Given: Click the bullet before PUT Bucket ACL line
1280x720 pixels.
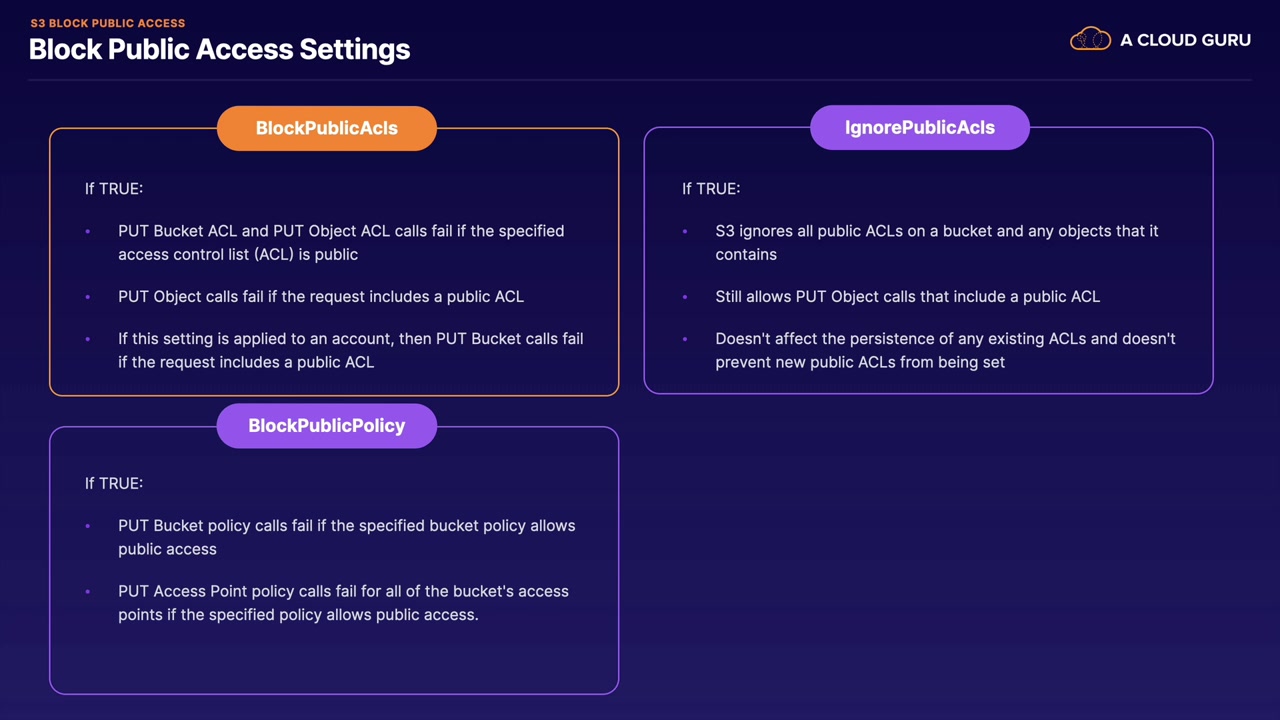Looking at the screenshot, I should click(88, 232).
